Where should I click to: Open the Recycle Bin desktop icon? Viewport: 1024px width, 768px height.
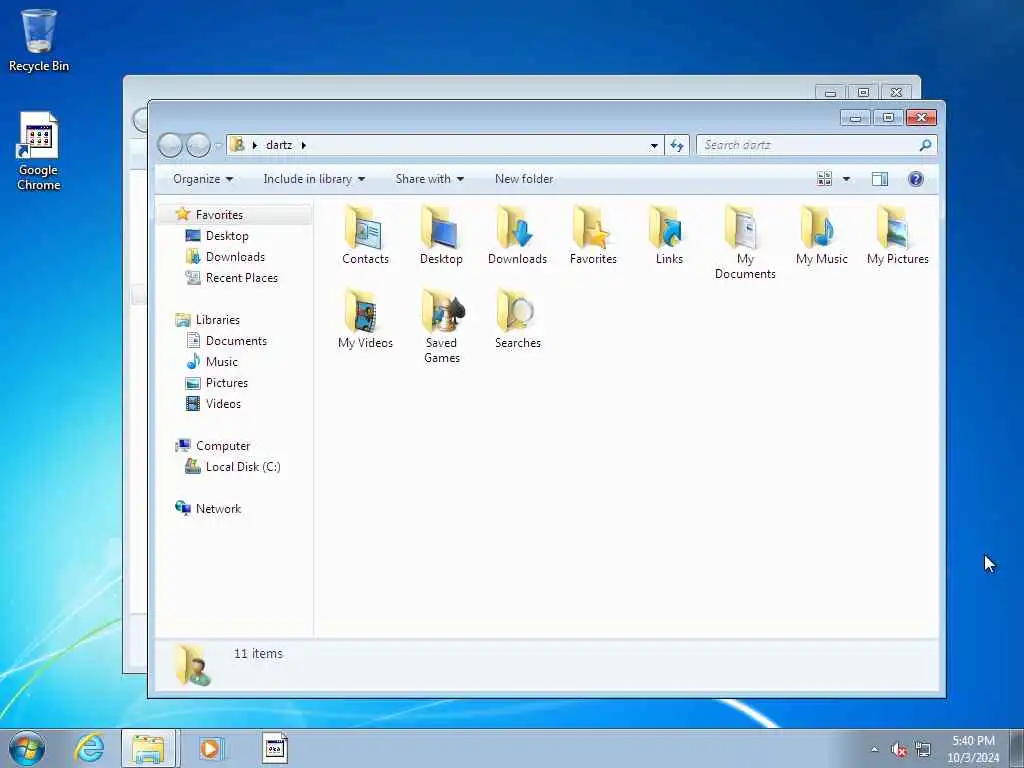coord(39,39)
